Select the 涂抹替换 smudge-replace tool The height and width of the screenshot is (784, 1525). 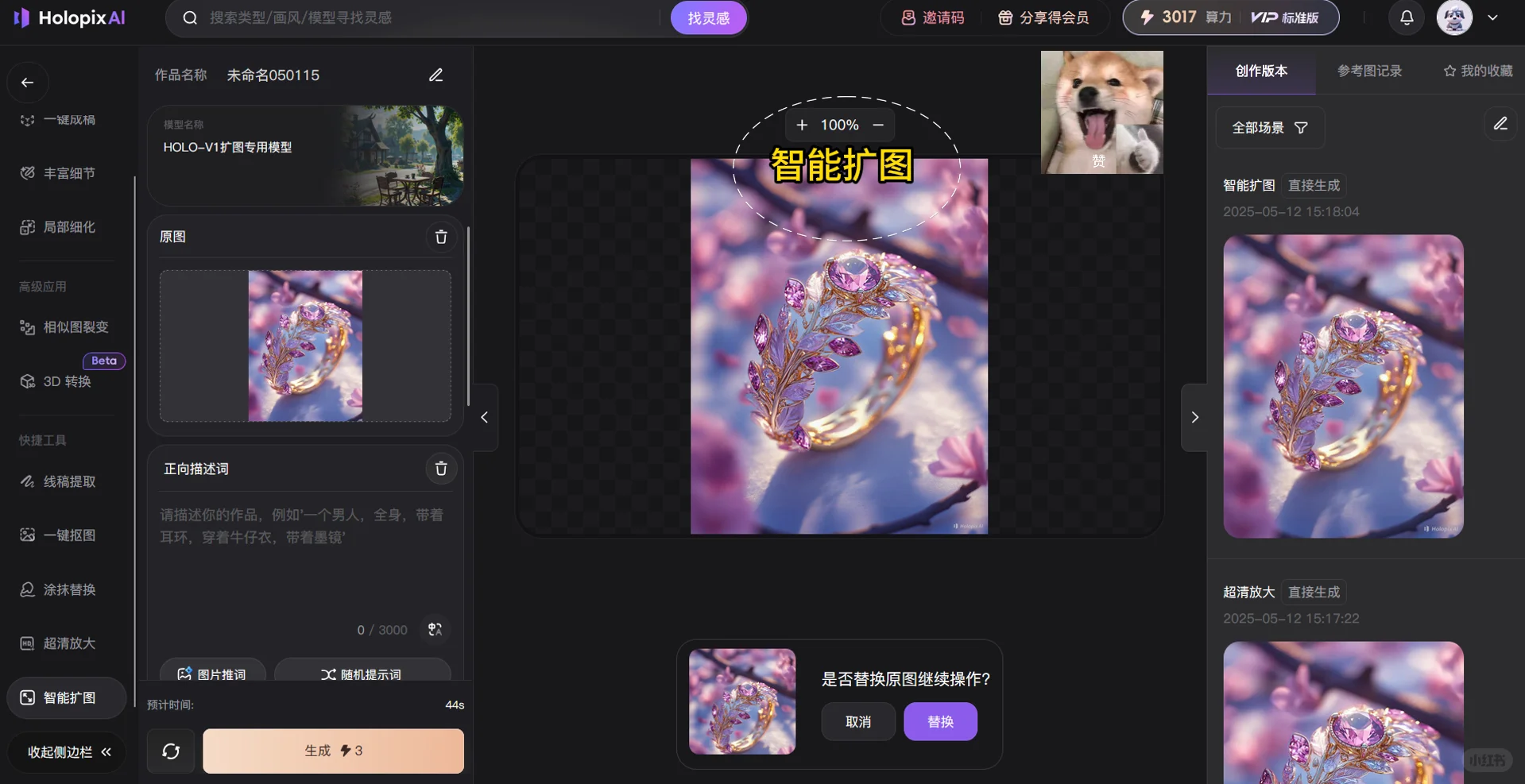point(67,589)
